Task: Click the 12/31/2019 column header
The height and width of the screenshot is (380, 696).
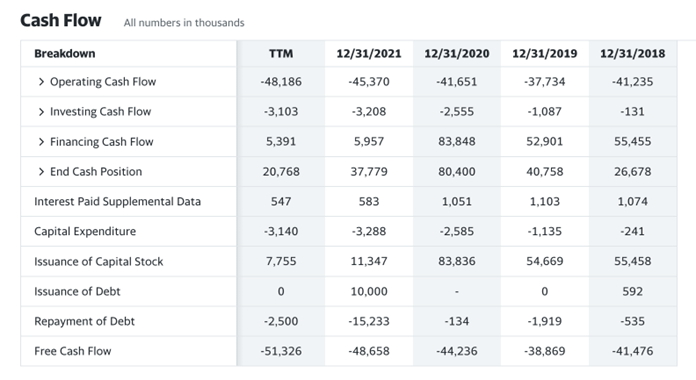Action: click(545, 54)
